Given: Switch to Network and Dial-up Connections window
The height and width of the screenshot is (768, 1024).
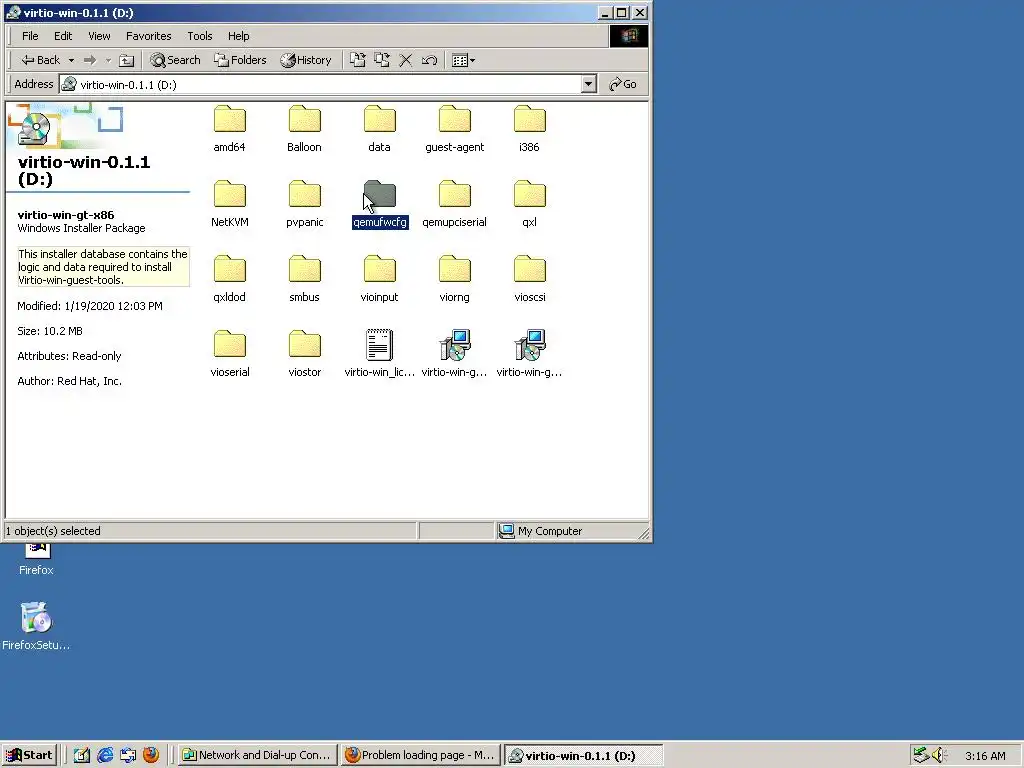Looking at the screenshot, I should click(x=257, y=755).
